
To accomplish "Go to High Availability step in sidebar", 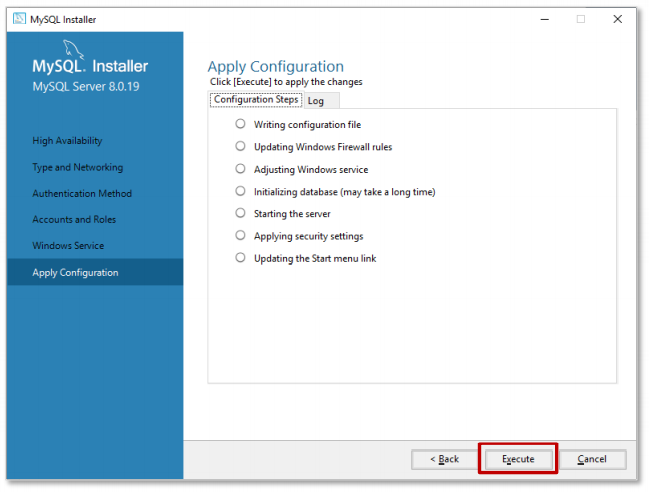I will 67,141.
